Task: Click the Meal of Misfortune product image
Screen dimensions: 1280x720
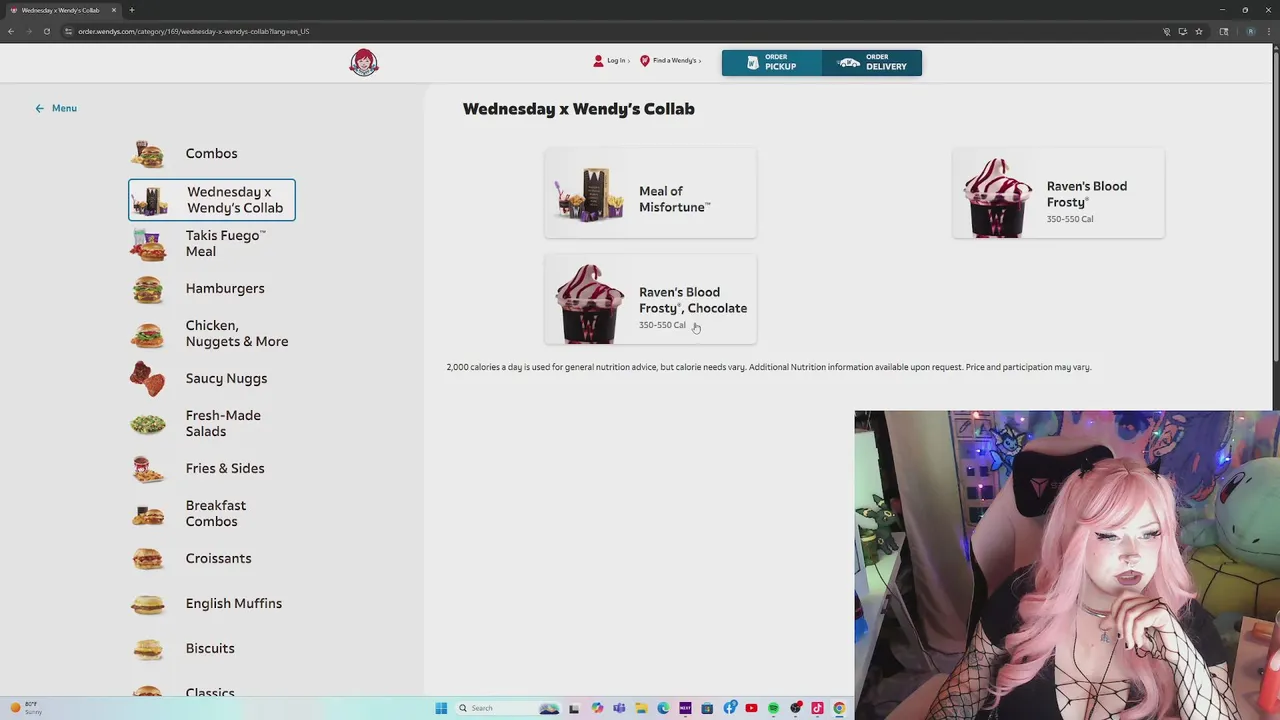Action: 590,194
